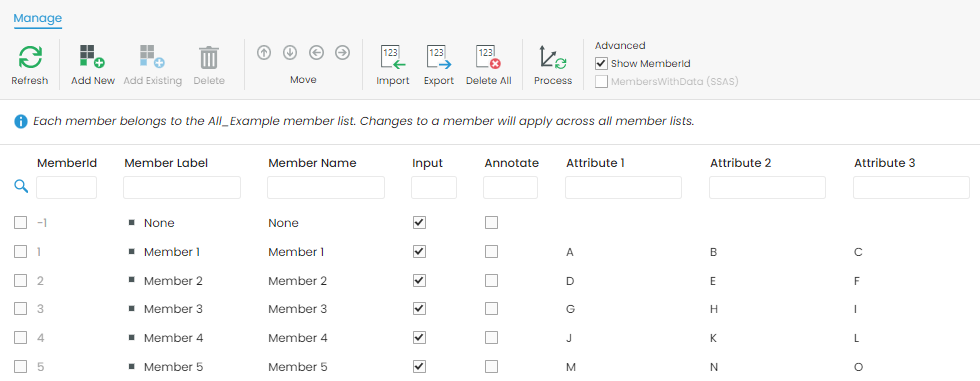
Task: Click the Attribute 2 filter field
Action: [x=767, y=187]
